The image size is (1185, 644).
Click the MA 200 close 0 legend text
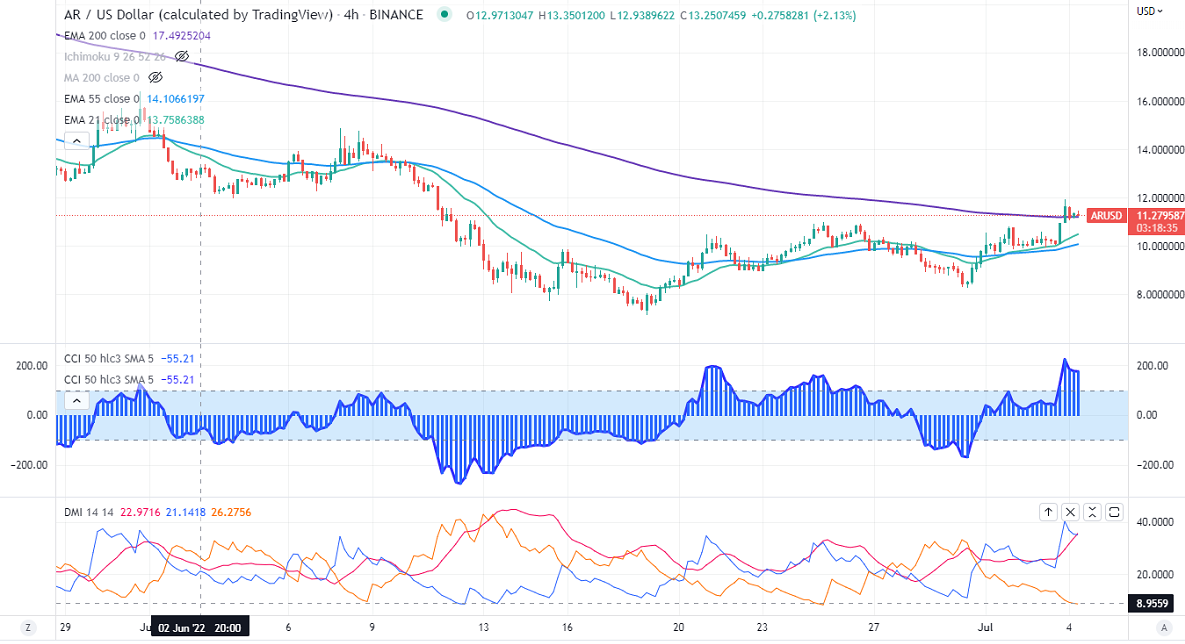[102, 78]
